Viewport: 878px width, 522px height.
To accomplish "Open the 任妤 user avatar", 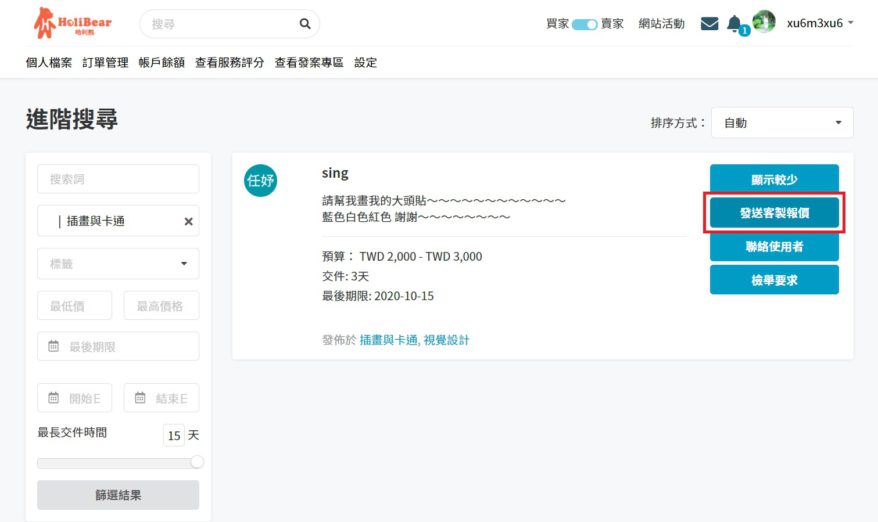I will (260, 180).
